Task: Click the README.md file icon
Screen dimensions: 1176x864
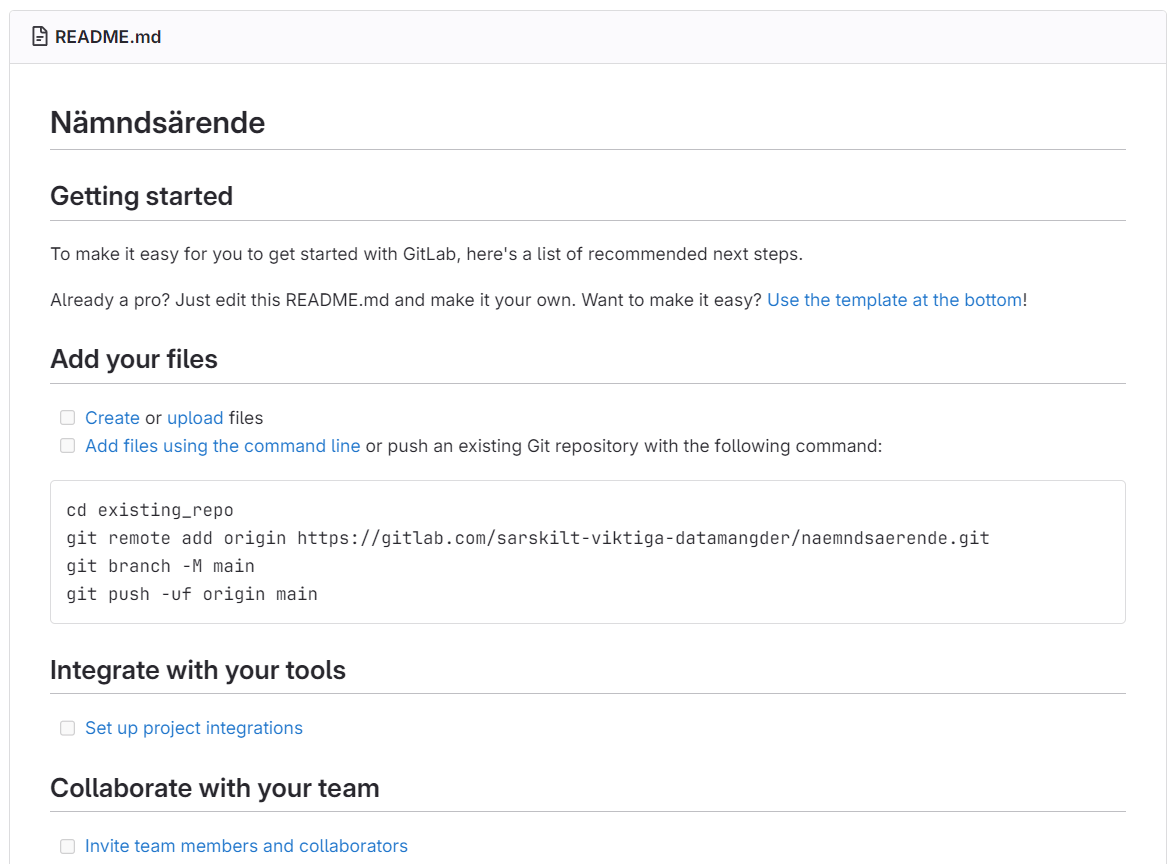Action: tap(40, 37)
